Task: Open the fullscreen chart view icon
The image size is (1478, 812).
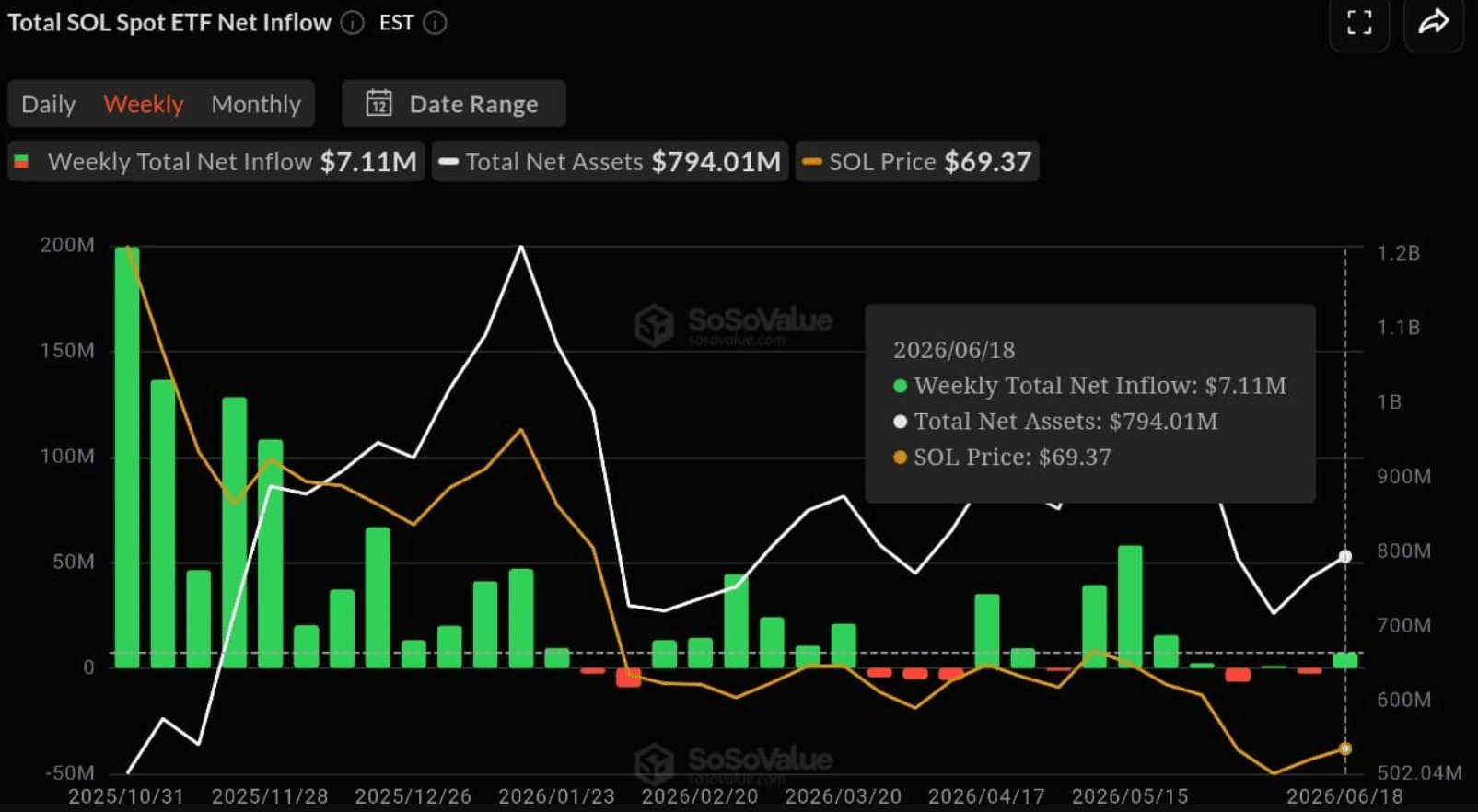Action: [1359, 22]
